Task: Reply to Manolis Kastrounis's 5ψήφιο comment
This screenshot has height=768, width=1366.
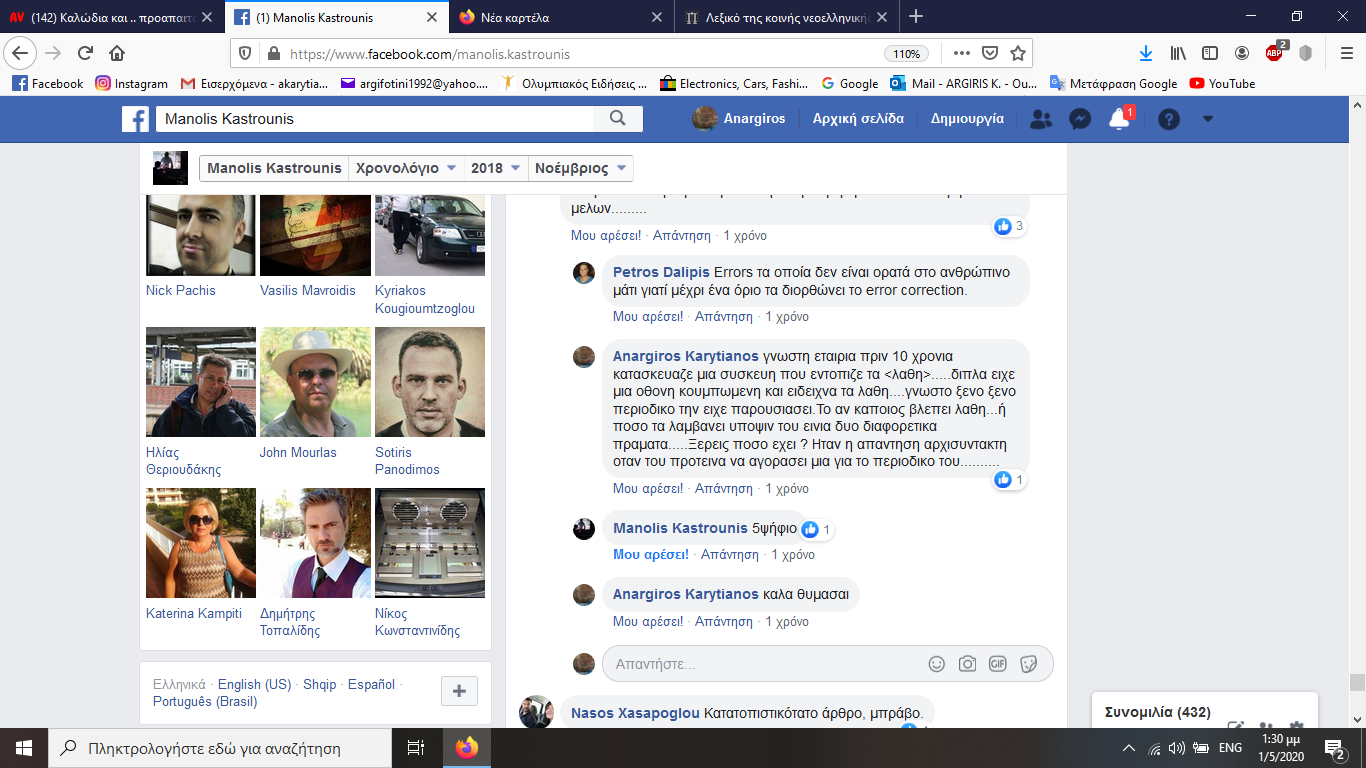Action: pos(728,555)
